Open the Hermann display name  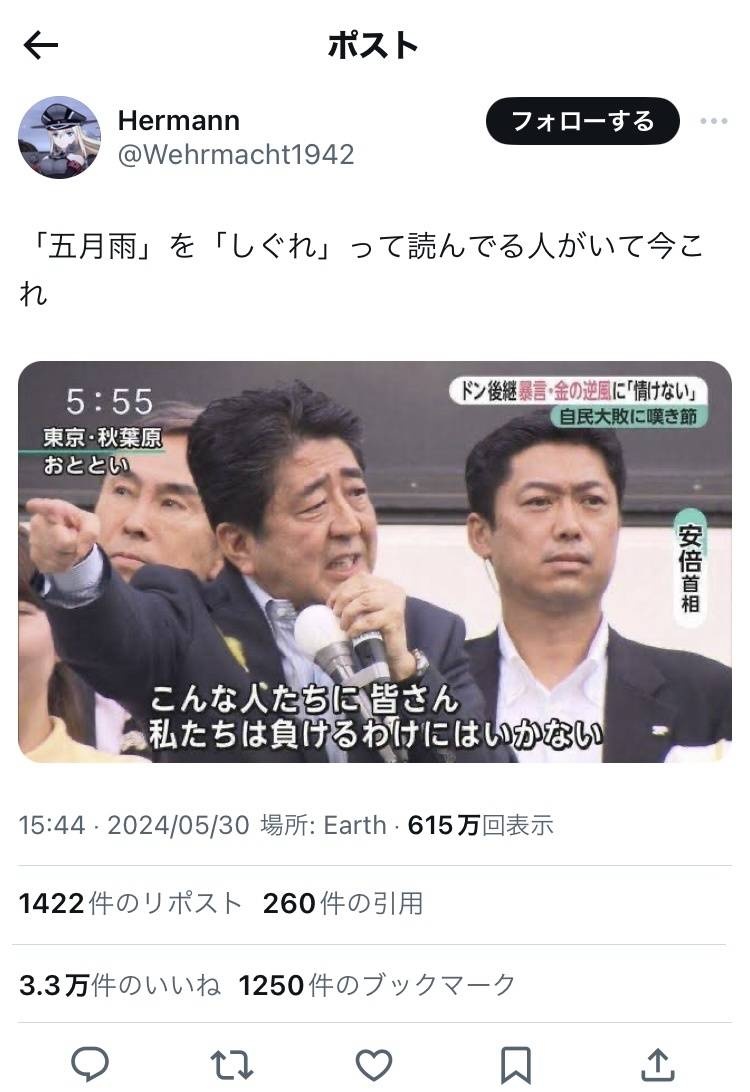click(x=179, y=120)
